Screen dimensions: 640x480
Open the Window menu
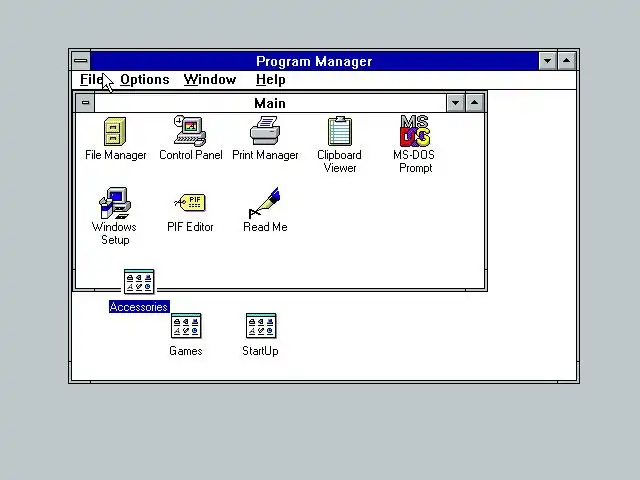210,80
